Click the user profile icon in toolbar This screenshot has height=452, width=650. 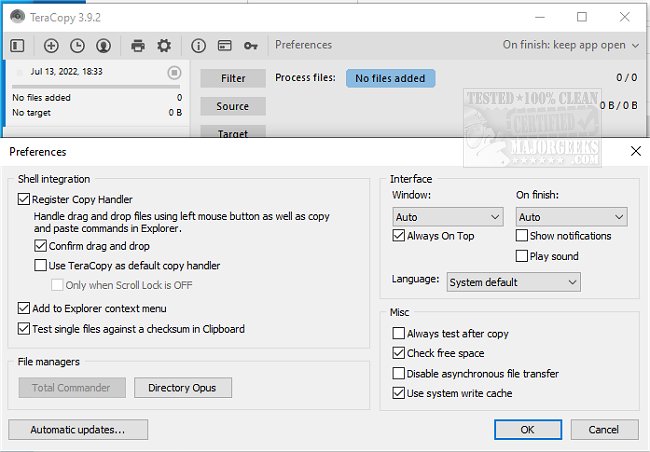(104, 45)
